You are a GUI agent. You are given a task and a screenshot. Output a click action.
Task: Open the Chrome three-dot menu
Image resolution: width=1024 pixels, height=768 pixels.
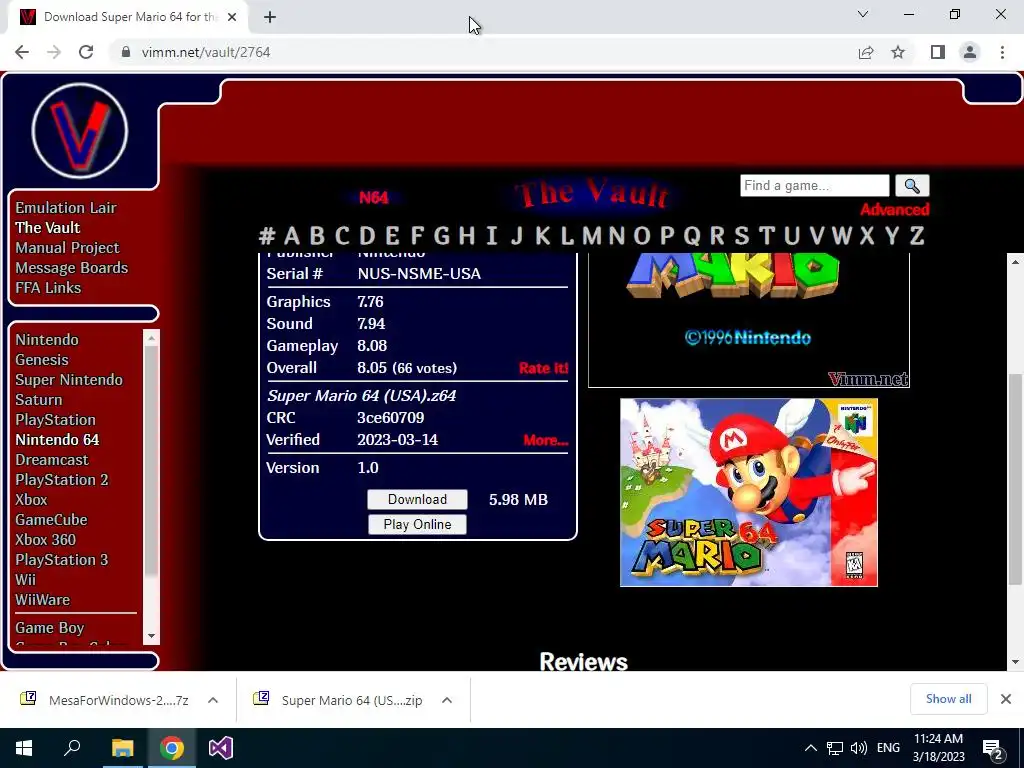click(x=1002, y=52)
